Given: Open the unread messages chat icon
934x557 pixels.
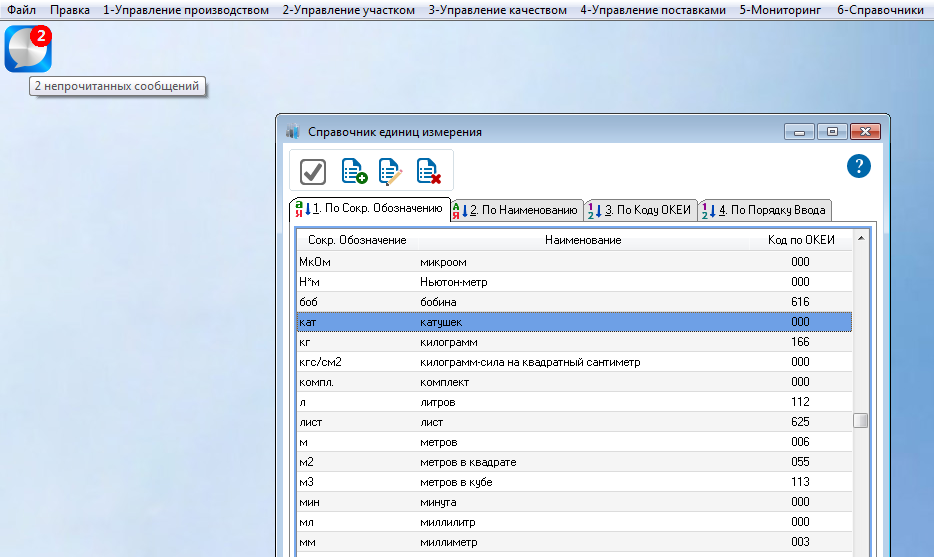Looking at the screenshot, I should coord(27,49).
